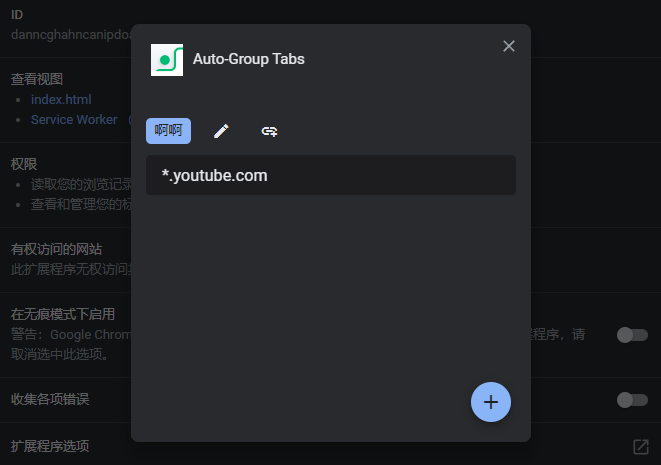The image size is (661, 465).
Task: Click the *.youtube.com rule field
Action: (x=330, y=175)
